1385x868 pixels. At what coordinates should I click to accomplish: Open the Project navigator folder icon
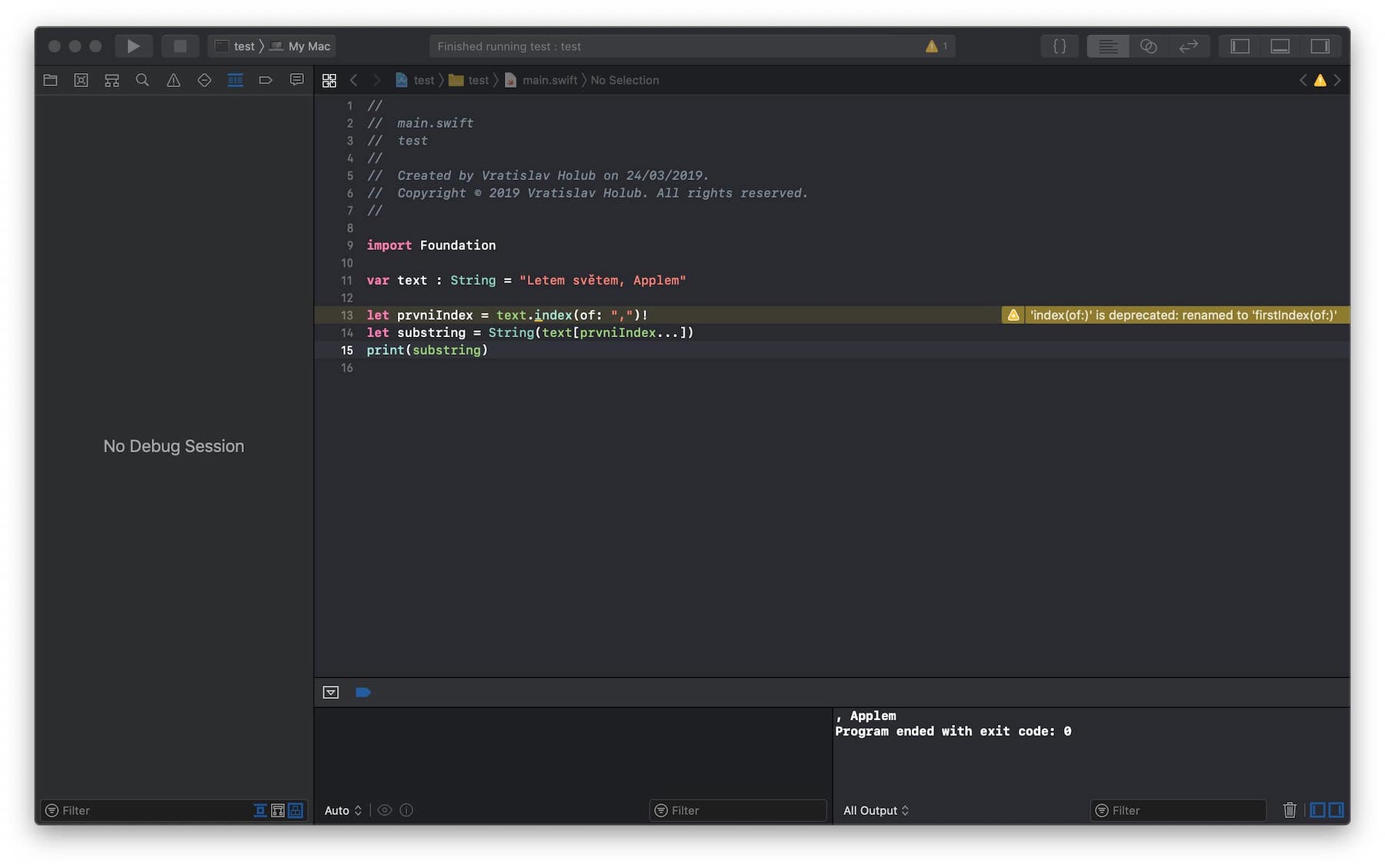[51, 80]
